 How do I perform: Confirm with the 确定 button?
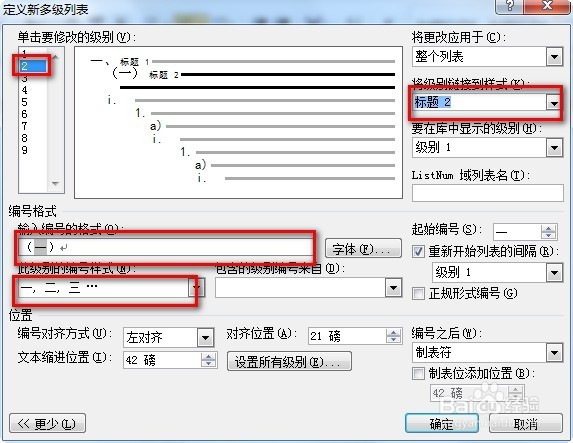(x=442, y=424)
